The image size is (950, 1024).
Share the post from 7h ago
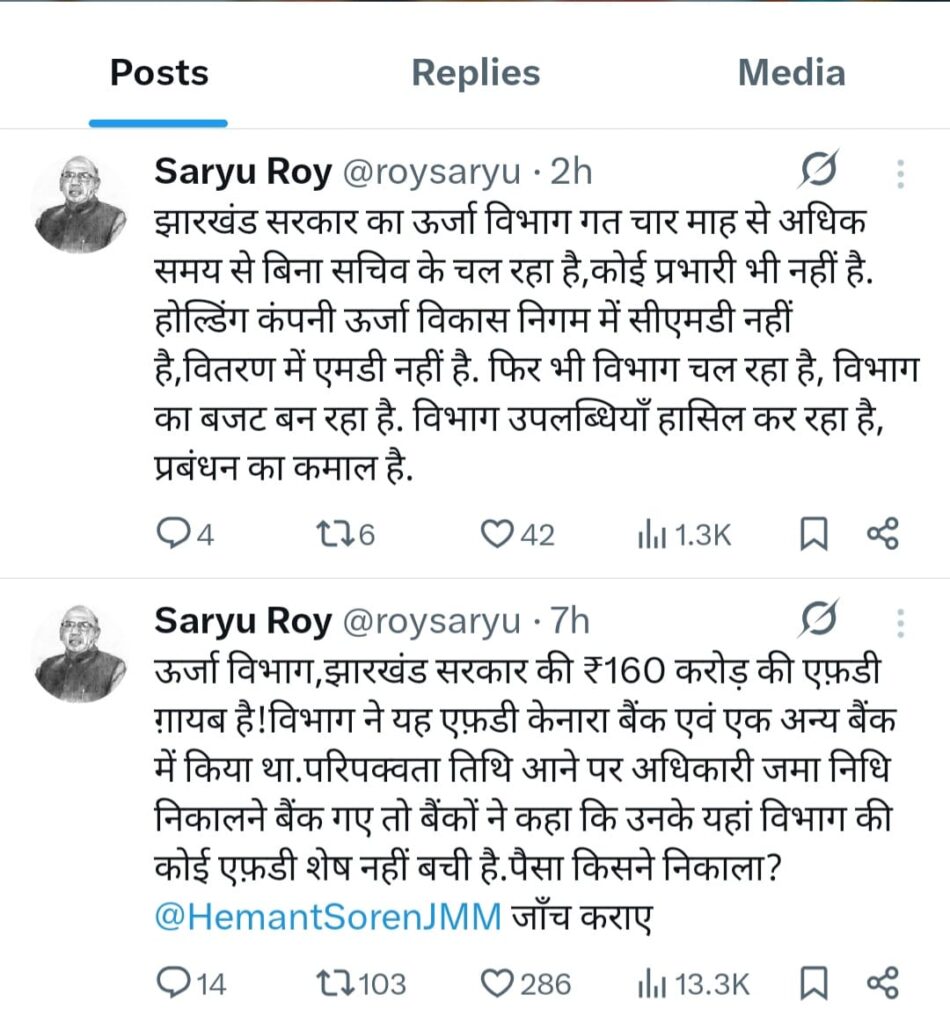click(882, 984)
